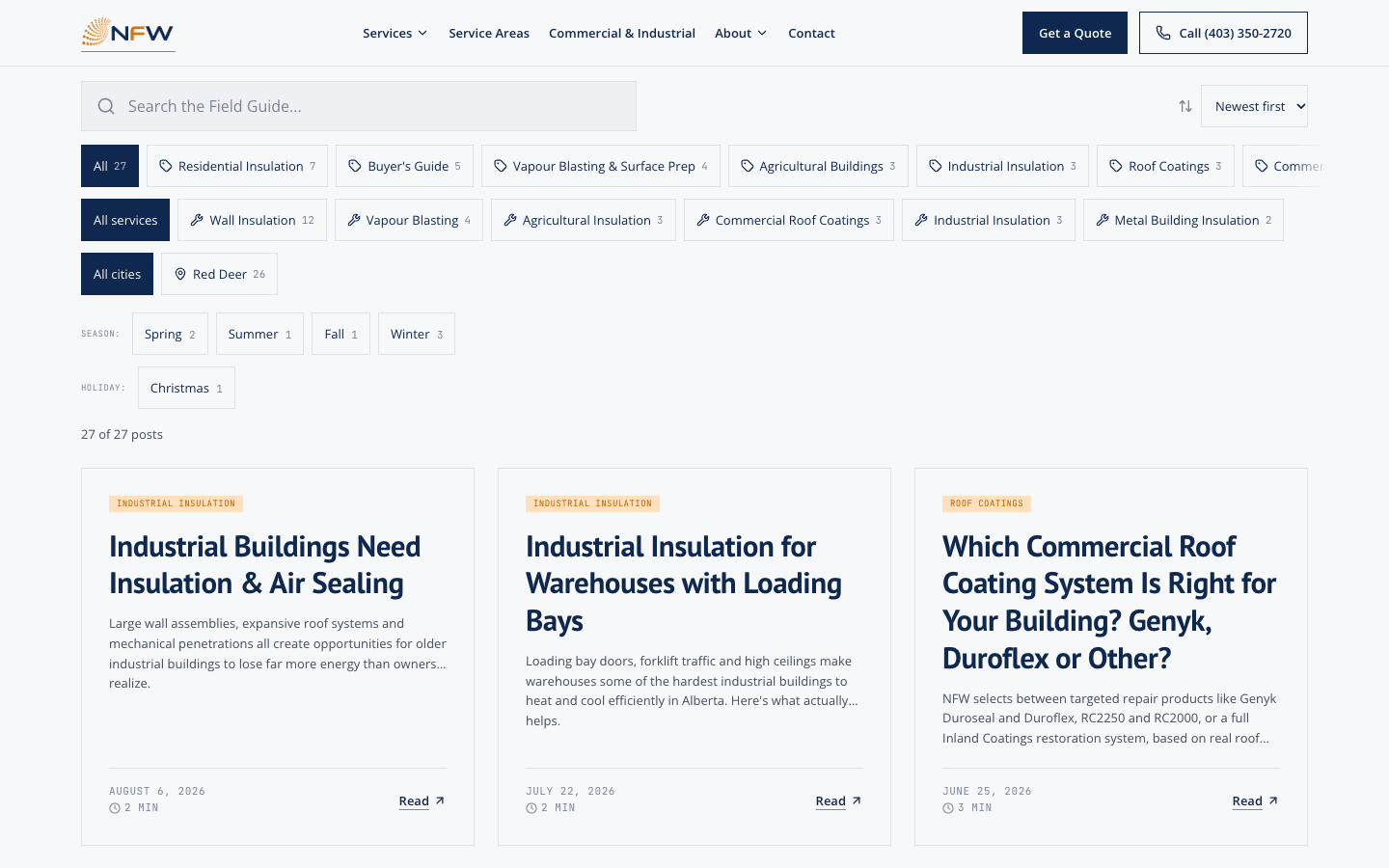Click the clock icon on June 25 post
This screenshot has width=1389, height=868.
[948, 808]
